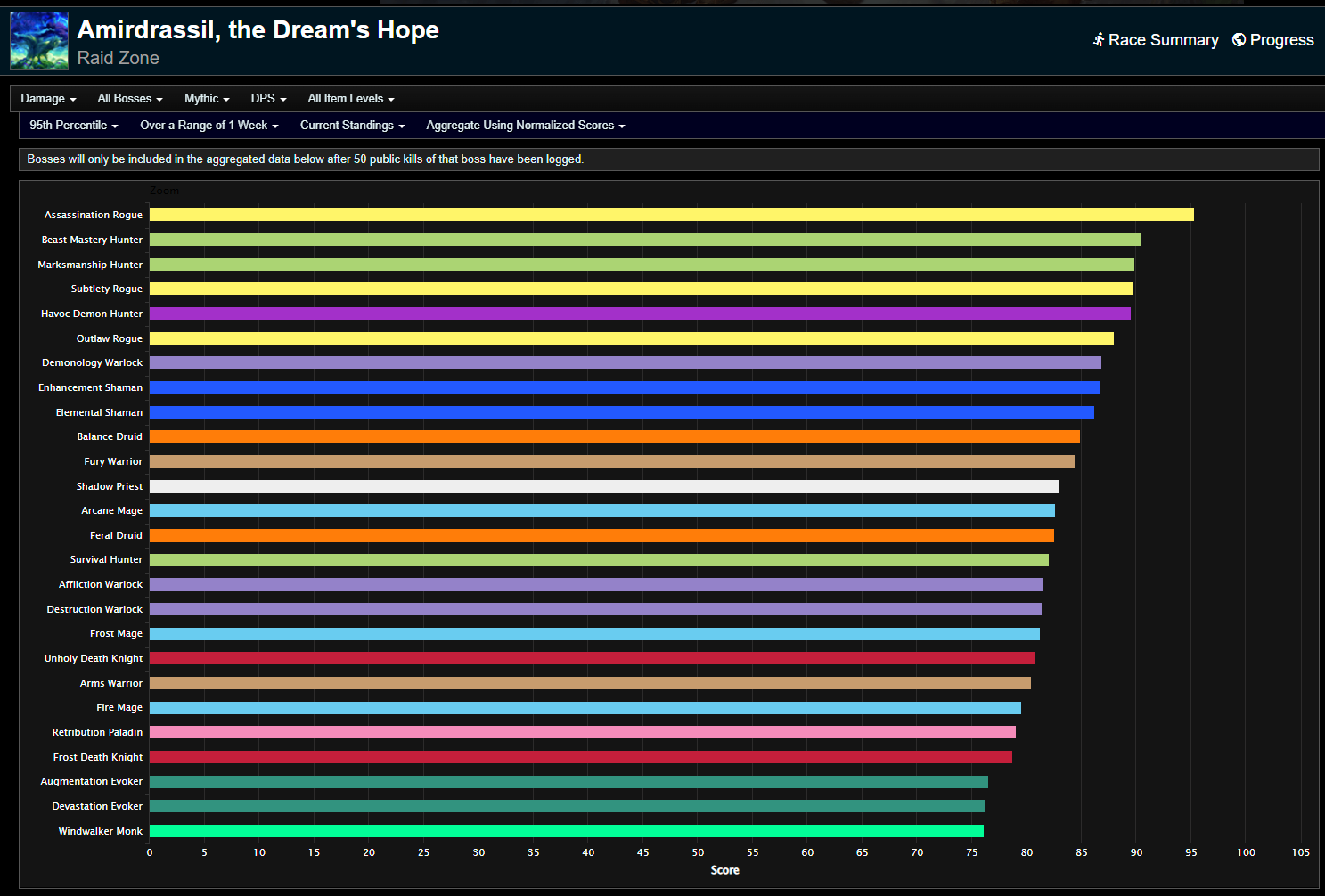This screenshot has width=1325, height=896.
Task: Click the 50 public kills notice text
Action: tap(306, 159)
